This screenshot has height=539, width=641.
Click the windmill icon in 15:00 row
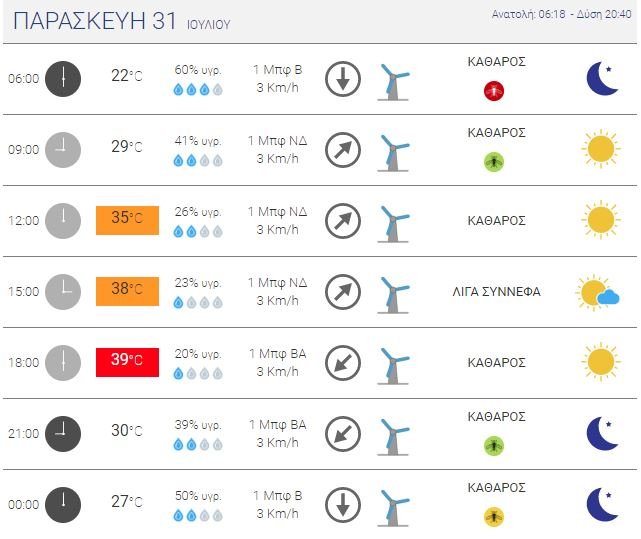[x=394, y=292]
